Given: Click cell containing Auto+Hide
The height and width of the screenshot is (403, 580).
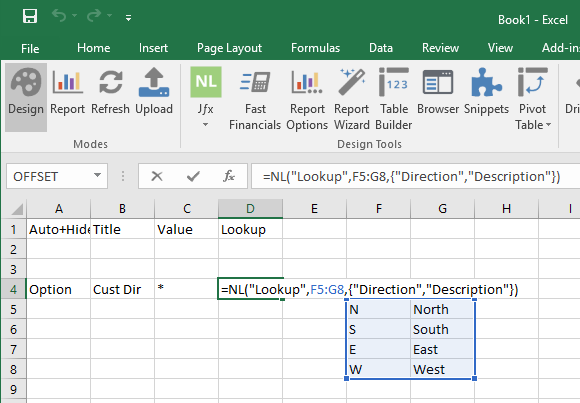Looking at the screenshot, I should point(58,229).
